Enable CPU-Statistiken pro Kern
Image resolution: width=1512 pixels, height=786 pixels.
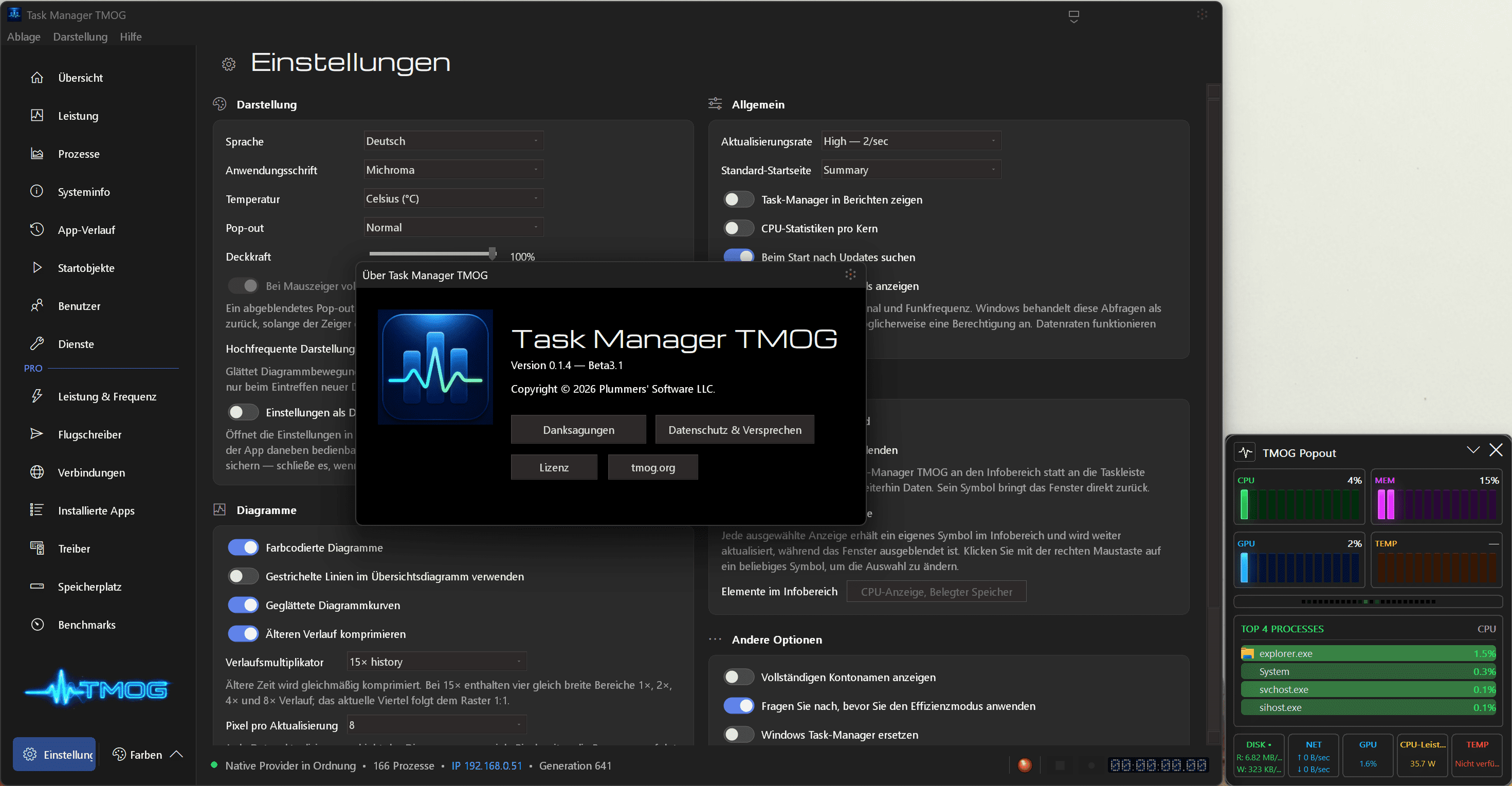coord(738,228)
